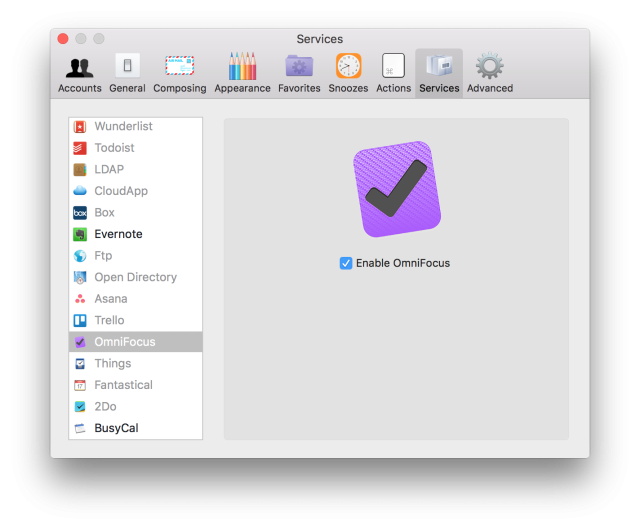640x530 pixels.
Task: Click the BusyCal calendar icon
Action: pyautogui.click(x=80, y=428)
